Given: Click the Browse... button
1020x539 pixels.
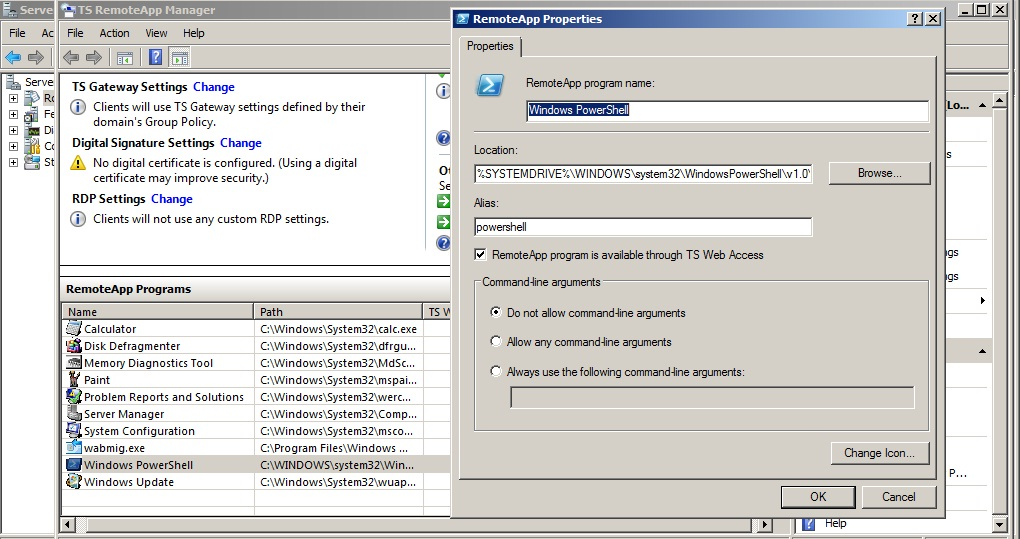Looking at the screenshot, I should point(879,173).
